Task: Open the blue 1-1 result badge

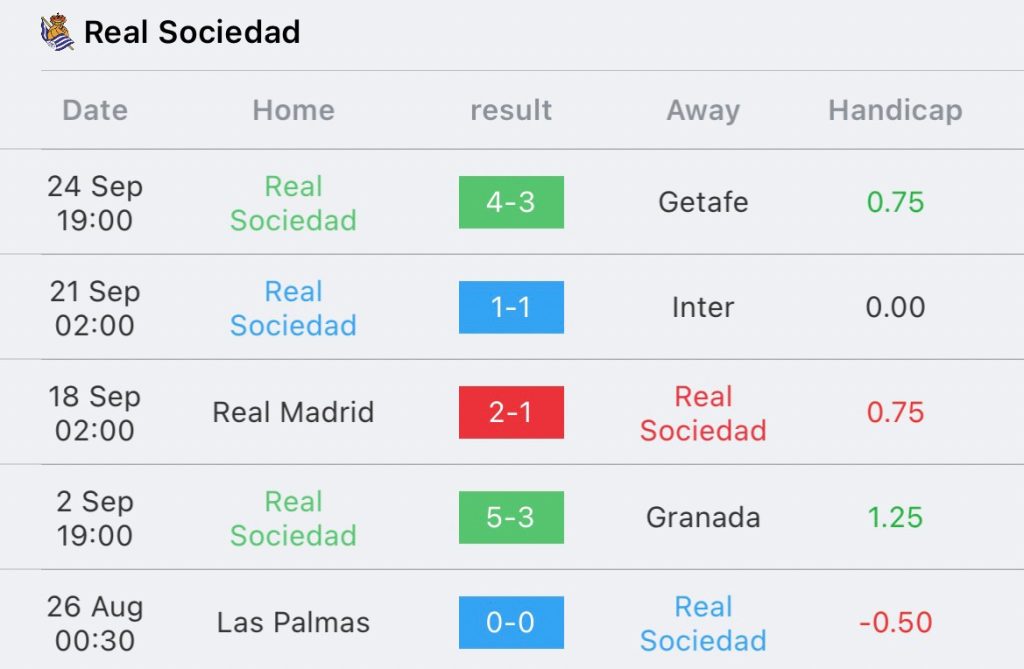Action: click(x=511, y=308)
